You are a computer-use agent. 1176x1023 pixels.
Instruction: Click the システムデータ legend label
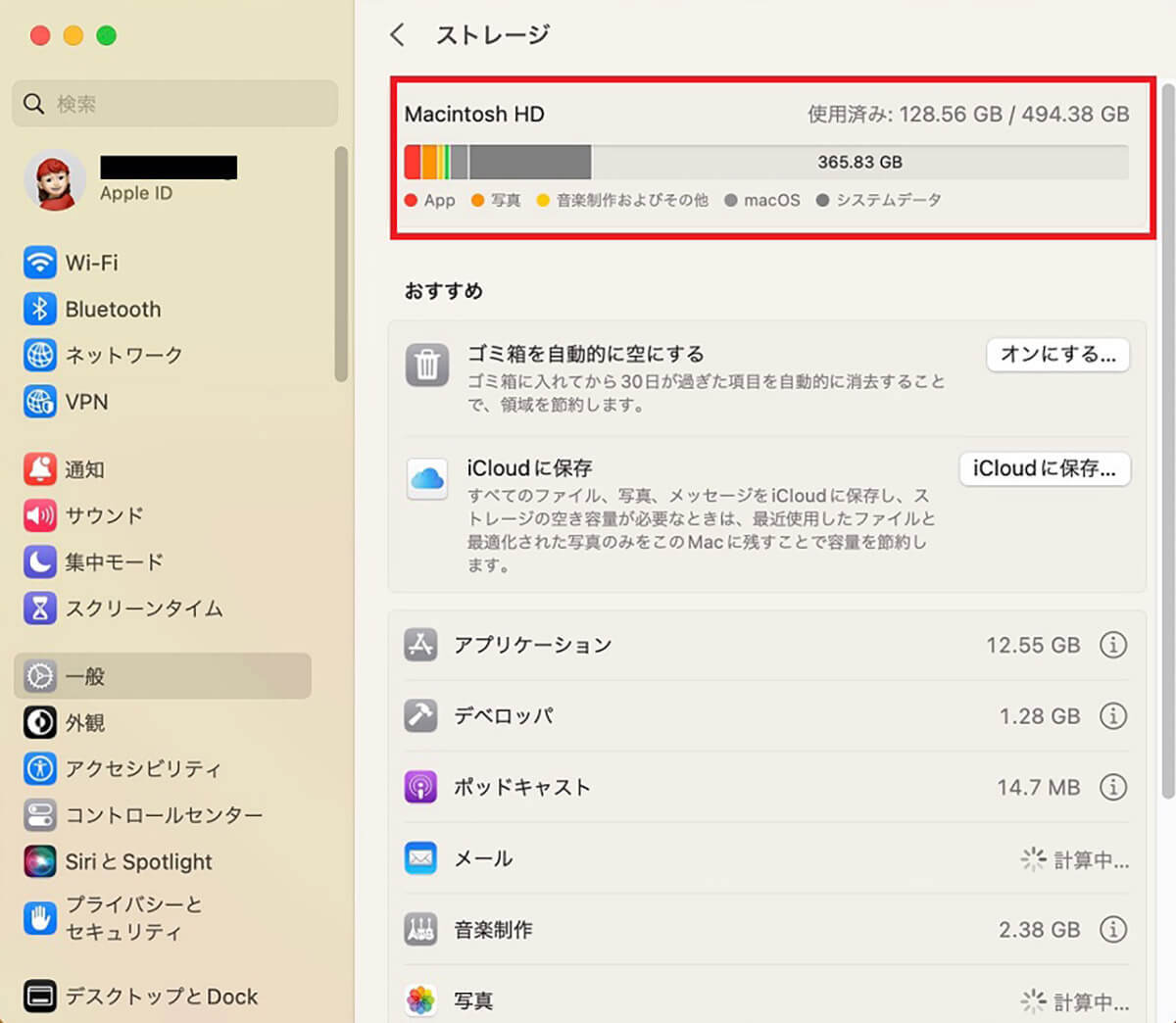889,200
